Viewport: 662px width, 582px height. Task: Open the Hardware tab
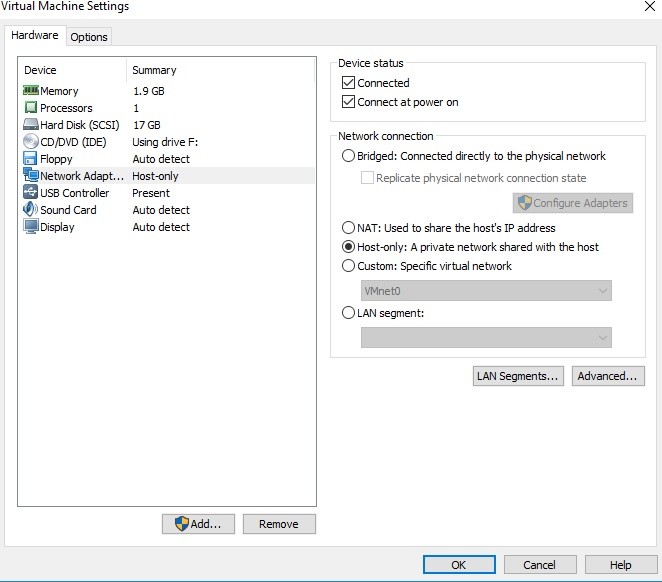pyautogui.click(x=35, y=36)
